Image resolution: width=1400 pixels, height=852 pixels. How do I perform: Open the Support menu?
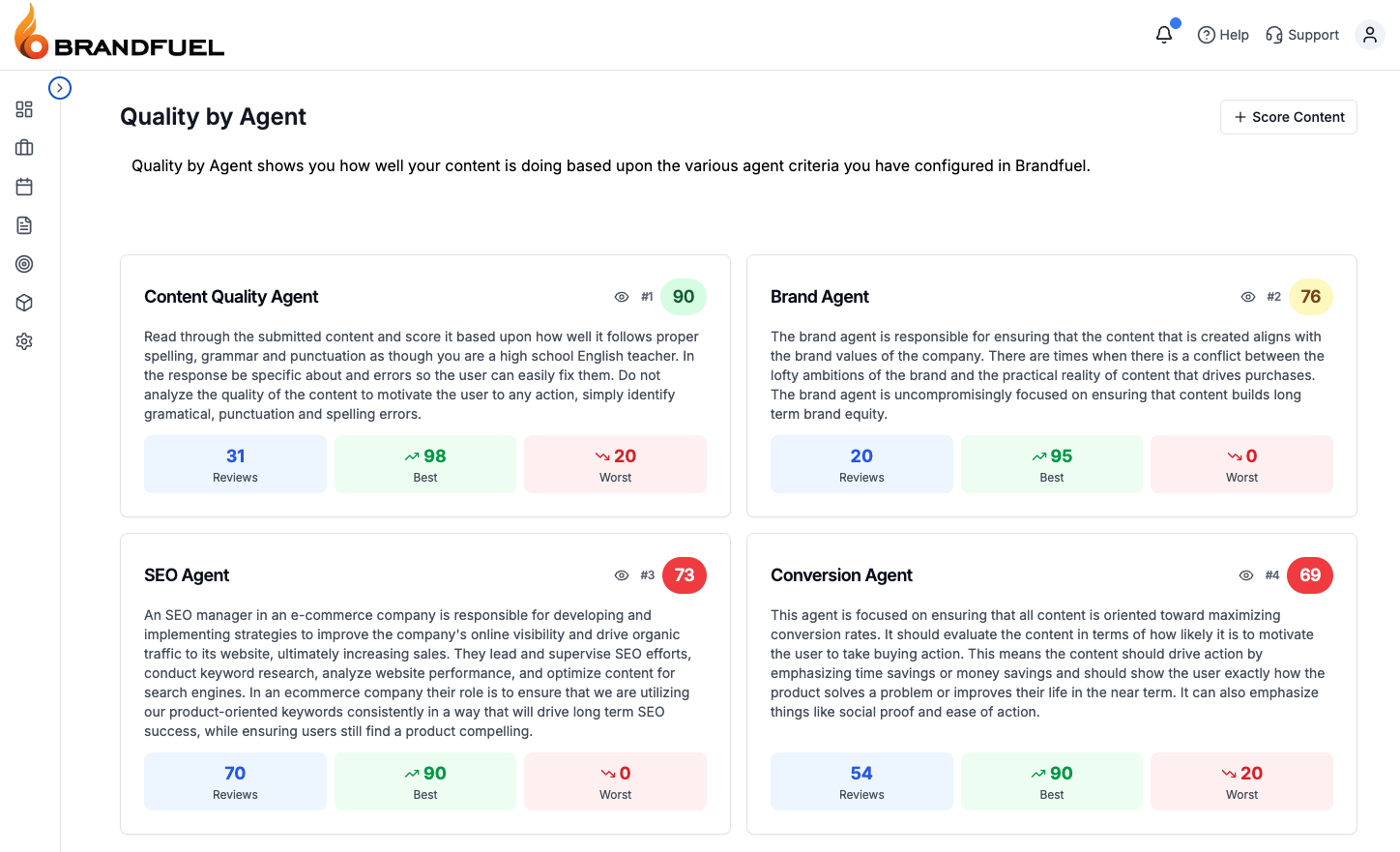[x=1302, y=34]
